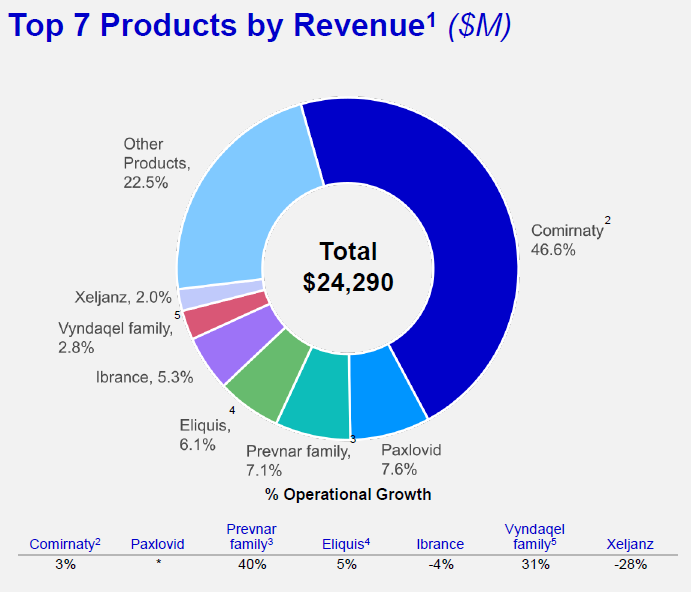This screenshot has height=592, width=691.
Task: Click the 5% growth value under Eliquis
Action: (346, 564)
